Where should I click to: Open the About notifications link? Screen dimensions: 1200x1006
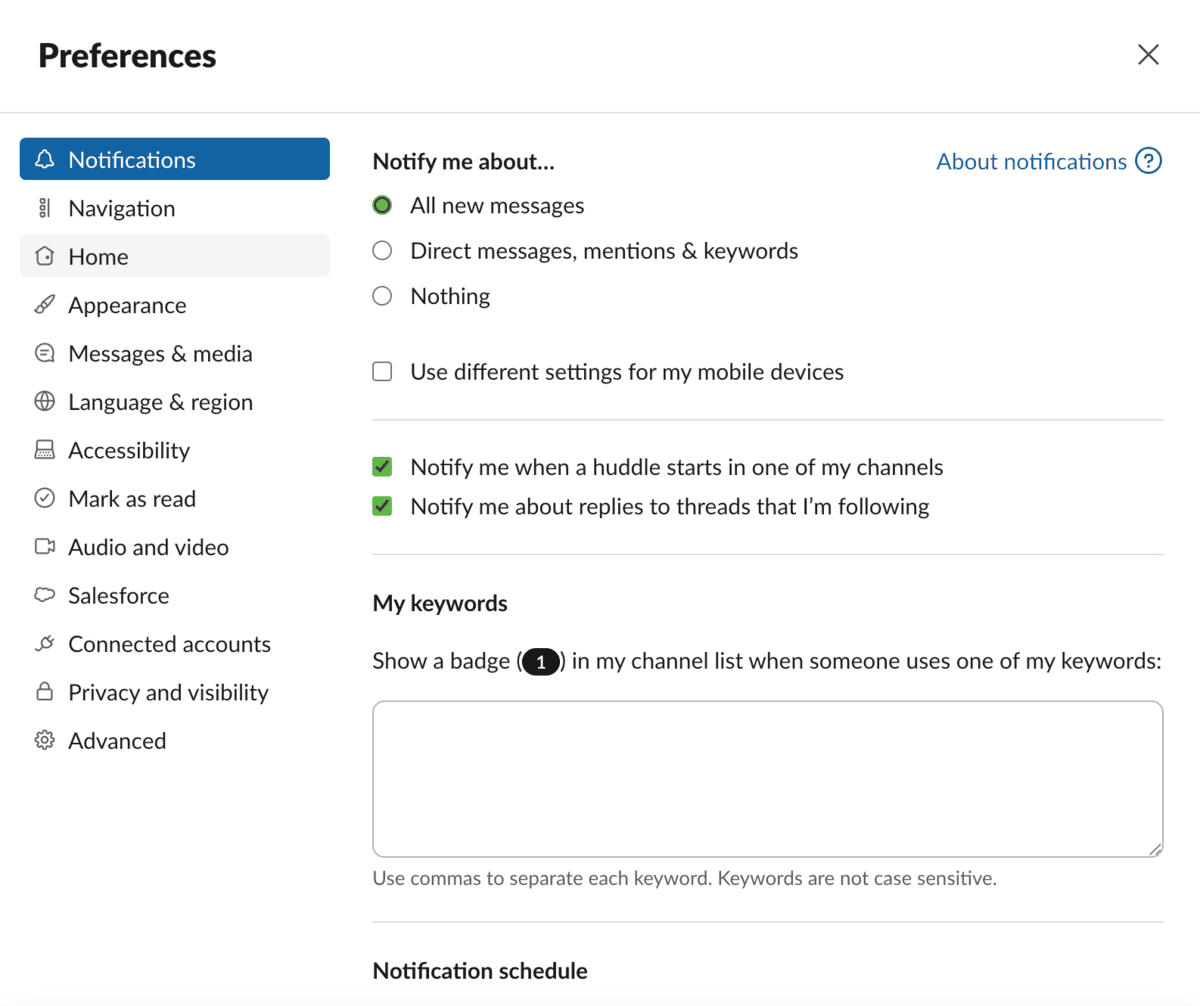[1030, 161]
